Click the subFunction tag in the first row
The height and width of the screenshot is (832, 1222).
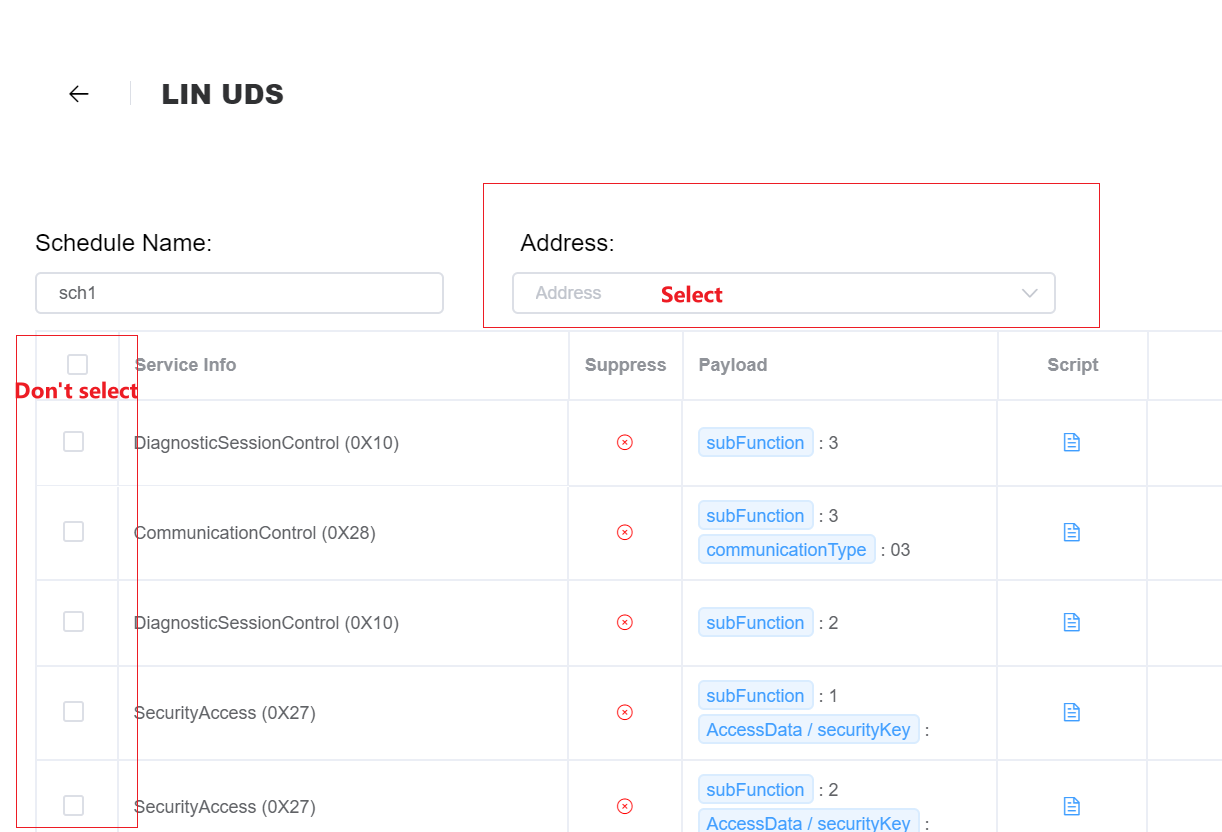(x=755, y=441)
